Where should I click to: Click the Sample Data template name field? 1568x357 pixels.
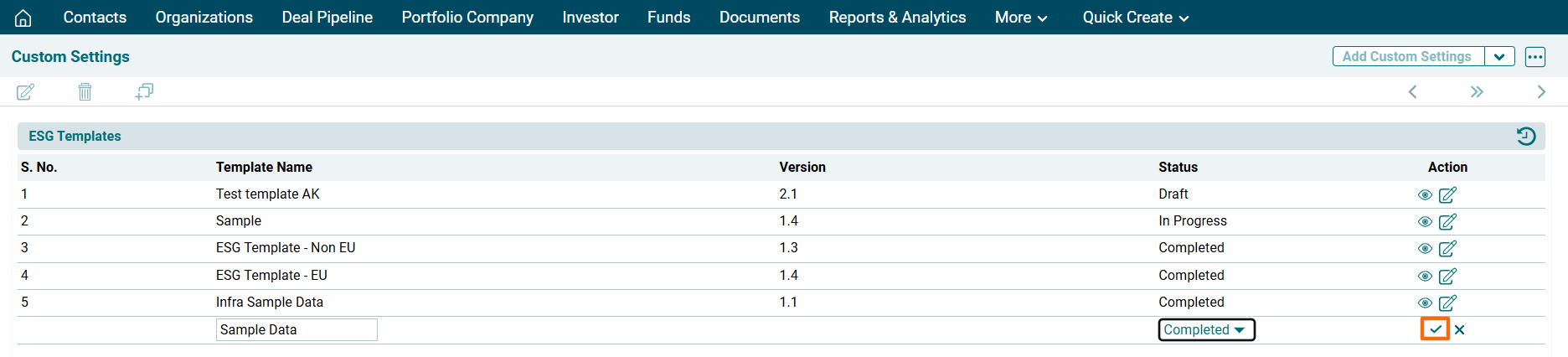[297, 329]
